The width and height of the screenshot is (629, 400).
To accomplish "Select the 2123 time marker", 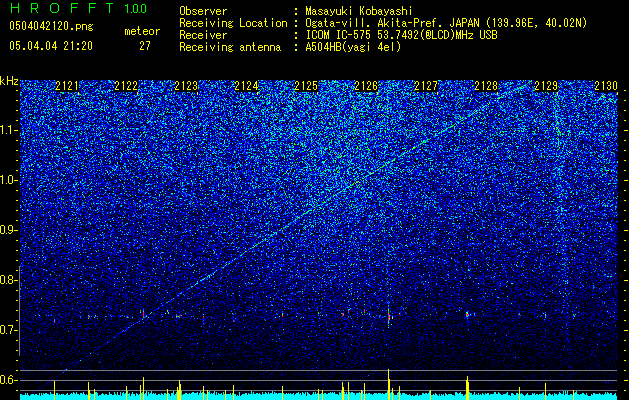I will 187,86.
